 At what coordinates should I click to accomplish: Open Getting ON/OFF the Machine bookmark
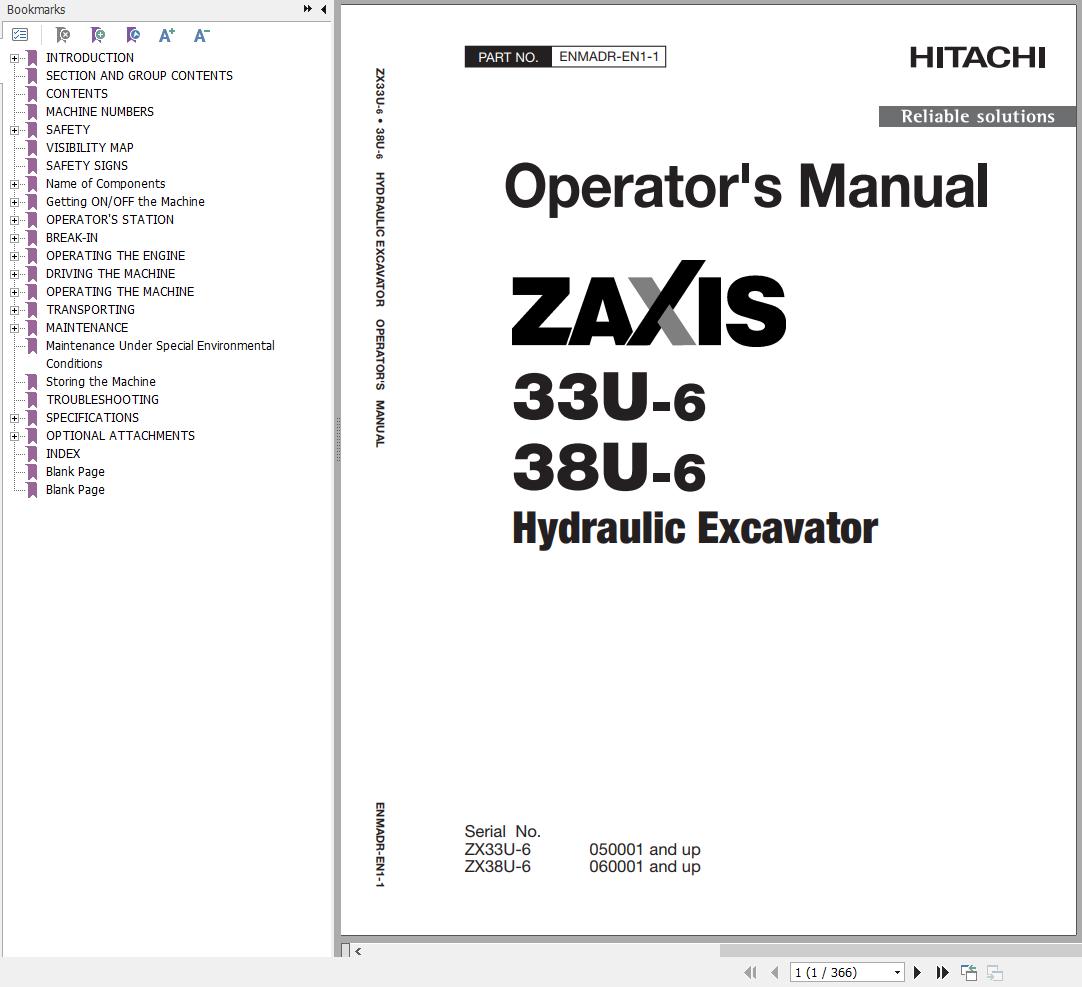125,202
